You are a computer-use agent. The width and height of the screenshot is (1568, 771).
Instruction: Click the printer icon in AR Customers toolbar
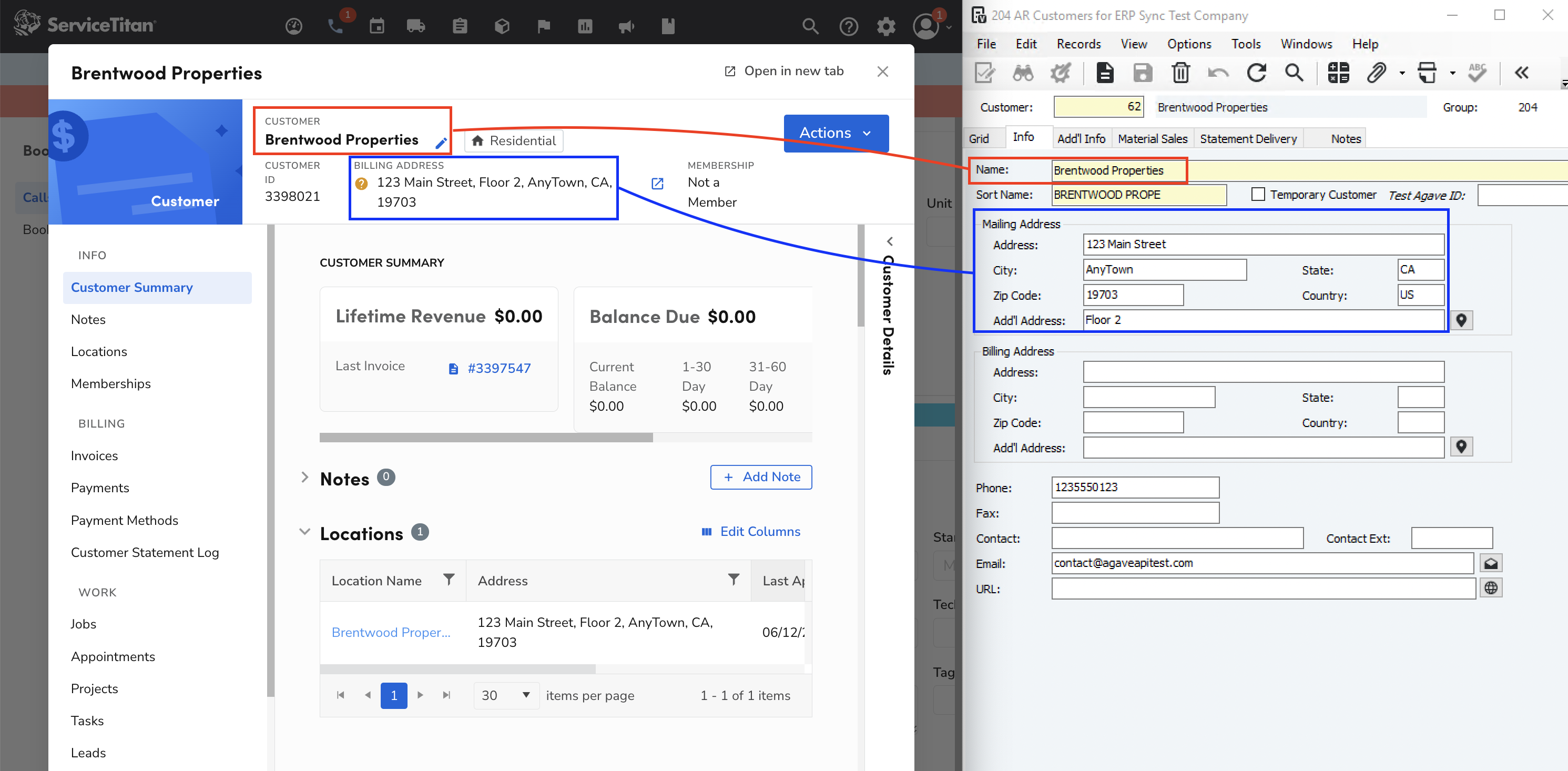tap(1428, 73)
